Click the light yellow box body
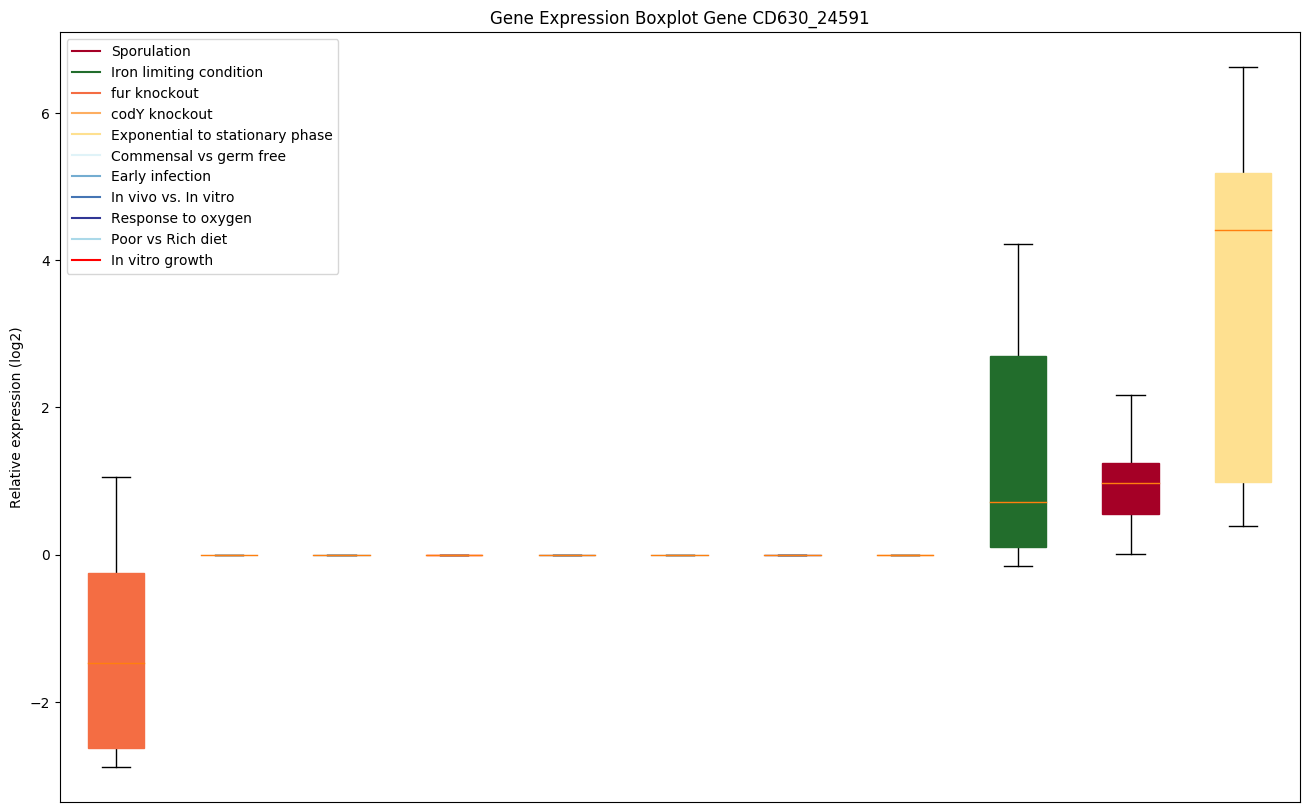 coord(1243,328)
